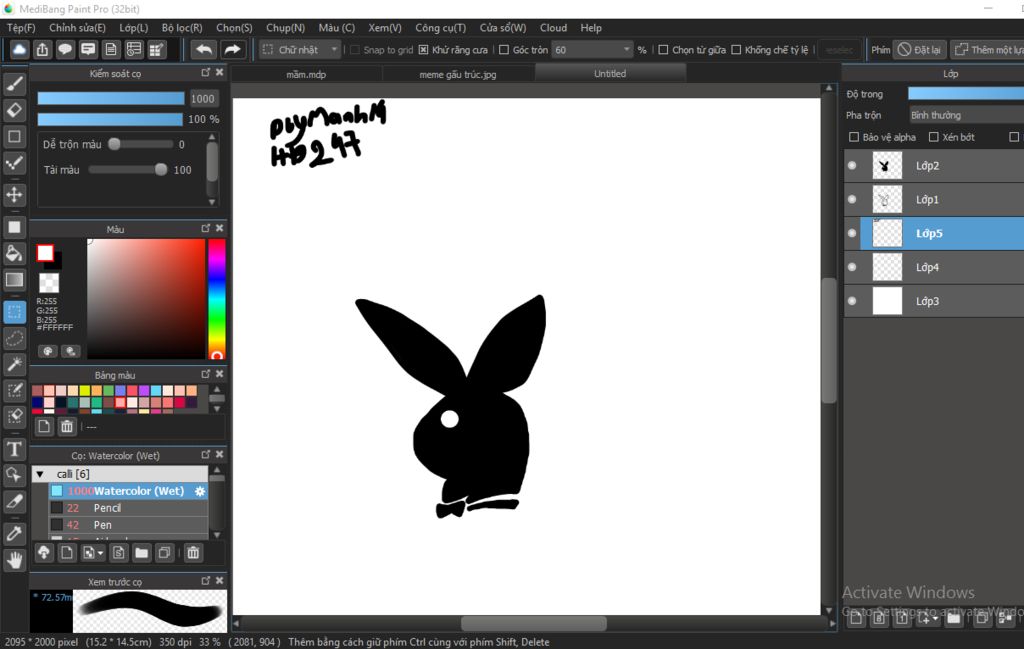This screenshot has height=649, width=1024.
Task: Hide layer Lớp3
Action: click(852, 301)
